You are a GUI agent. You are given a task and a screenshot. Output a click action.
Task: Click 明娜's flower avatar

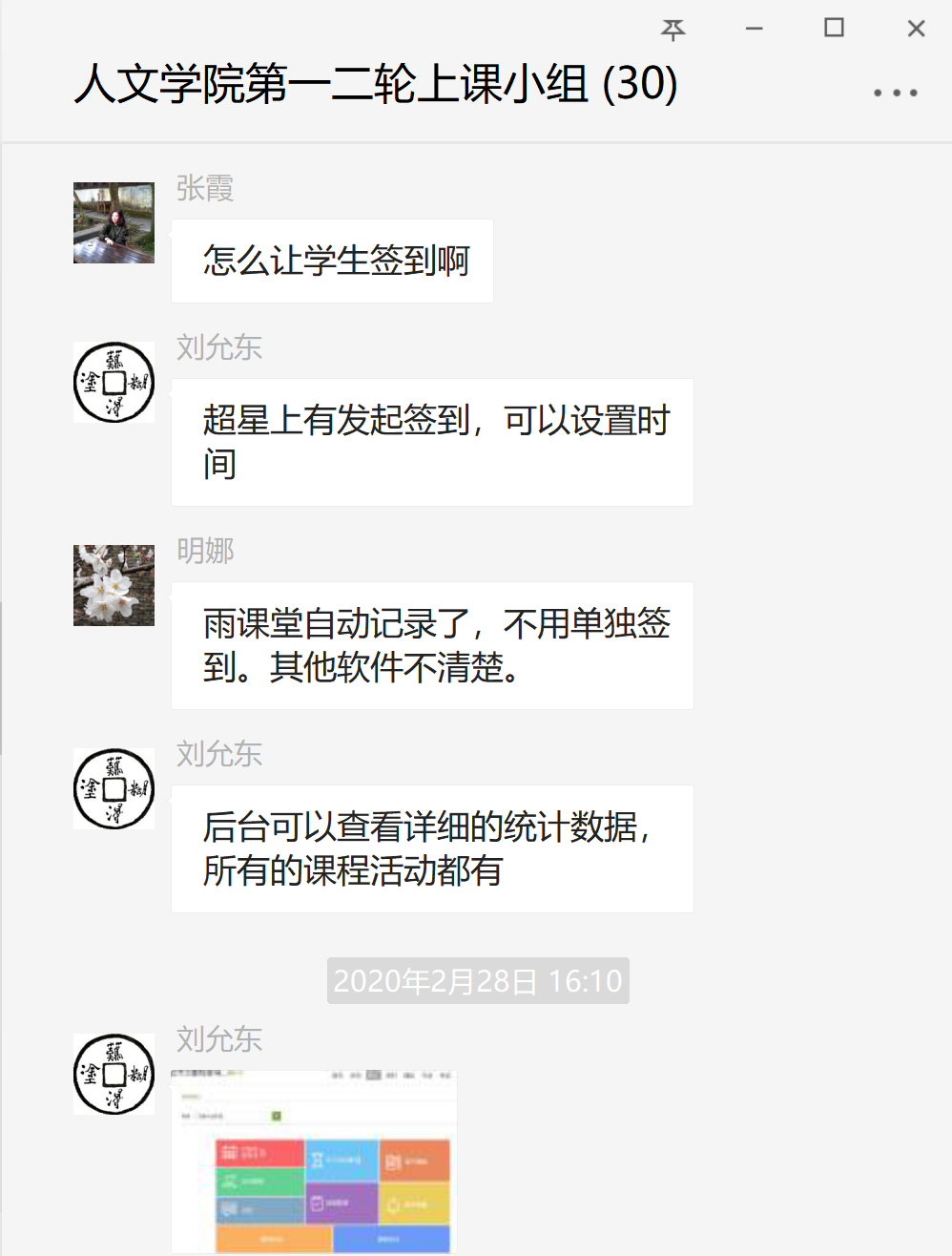114,585
